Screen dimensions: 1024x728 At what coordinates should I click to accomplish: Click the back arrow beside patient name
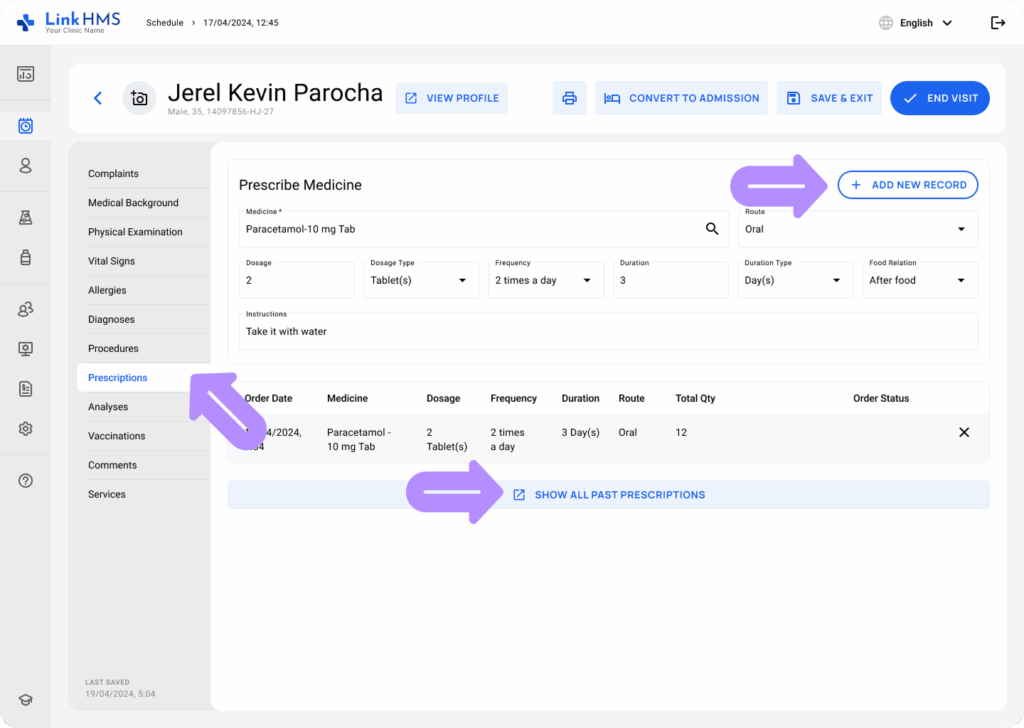tap(98, 98)
